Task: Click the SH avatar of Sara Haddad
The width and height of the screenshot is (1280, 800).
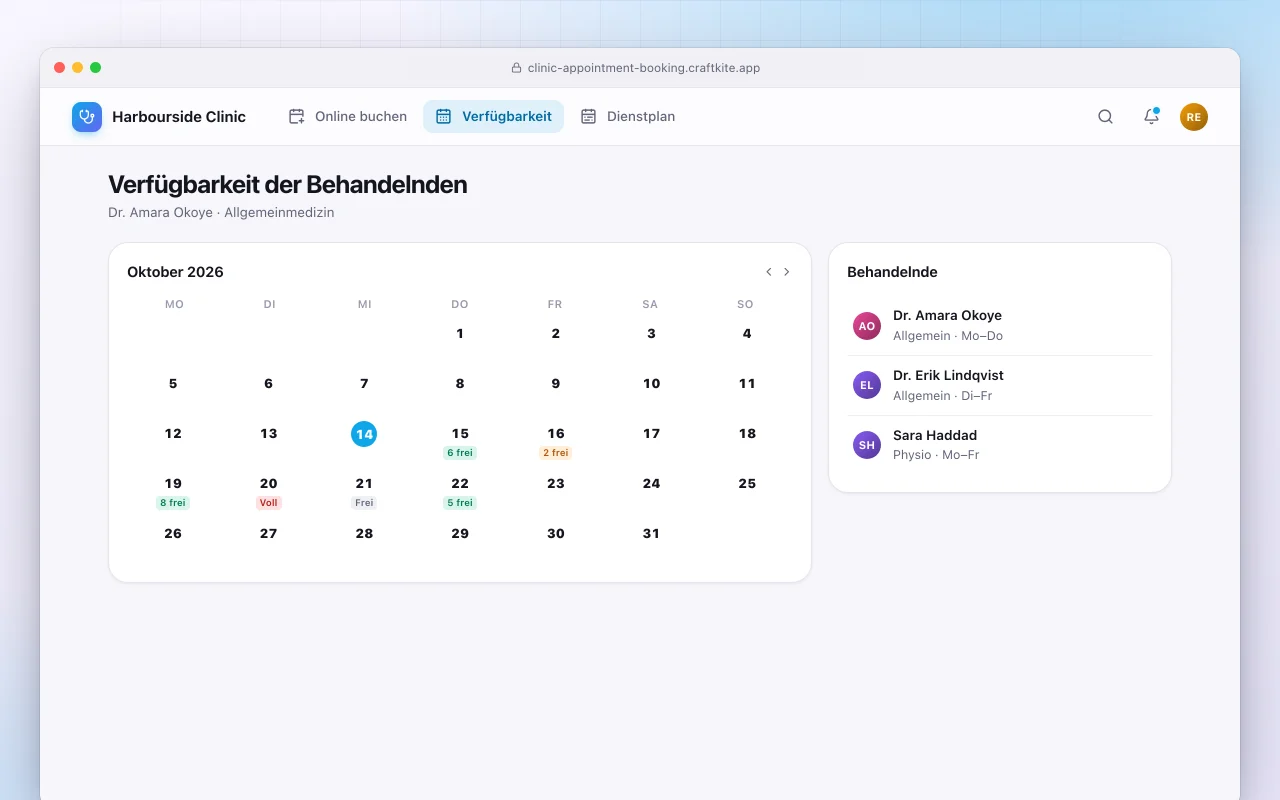Action: 867,445
